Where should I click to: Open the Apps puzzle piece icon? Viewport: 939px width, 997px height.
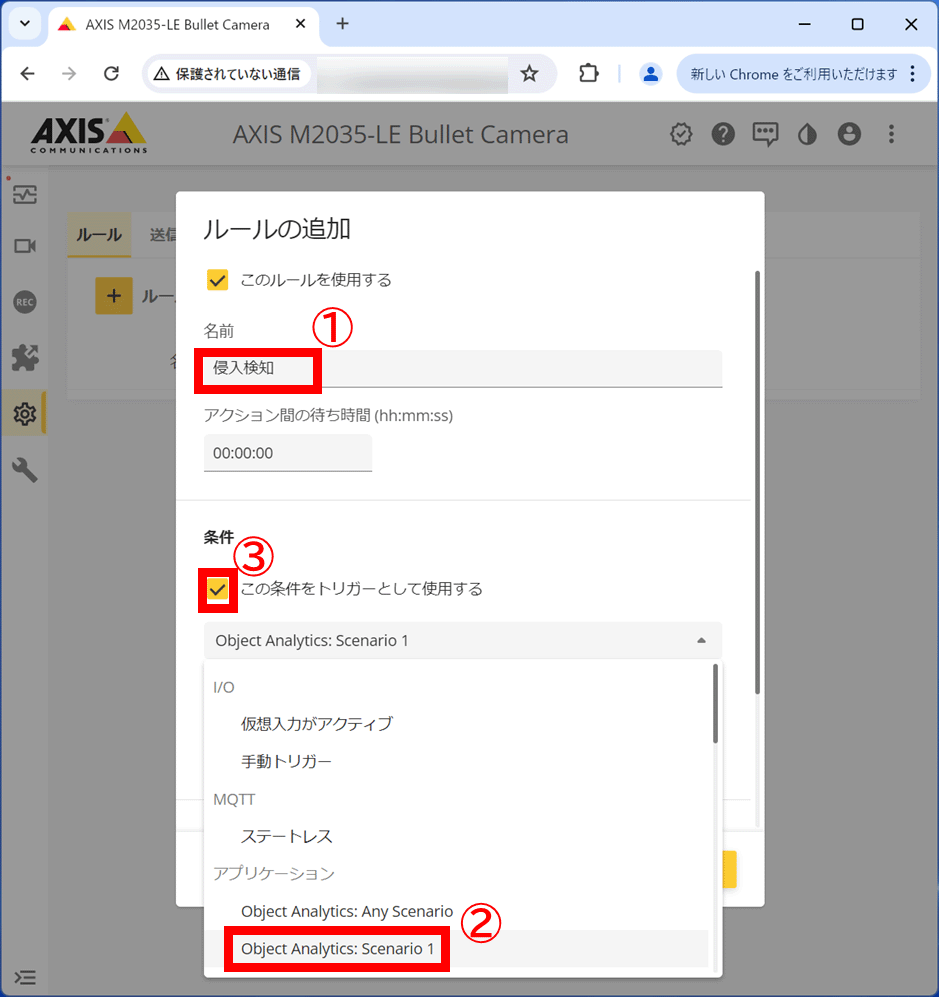tap(25, 358)
